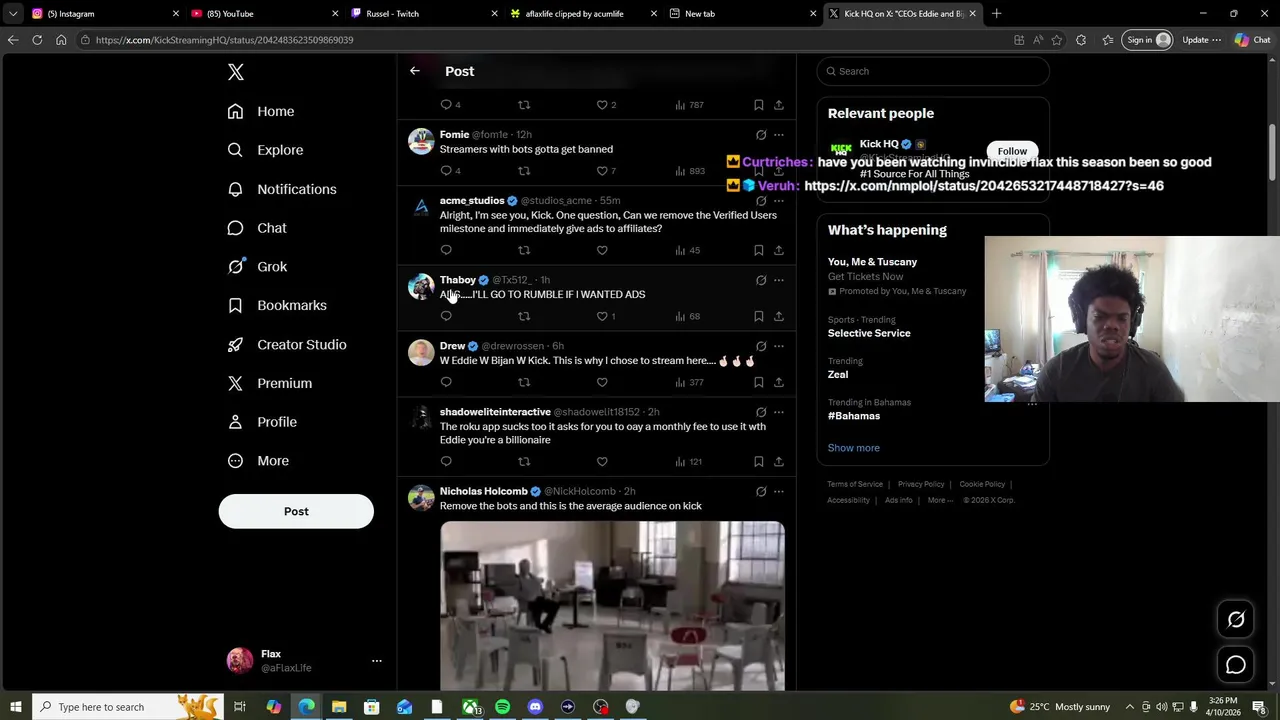Like Drew's W Eddie post
Screen dimensions: 1280x720
602,382
